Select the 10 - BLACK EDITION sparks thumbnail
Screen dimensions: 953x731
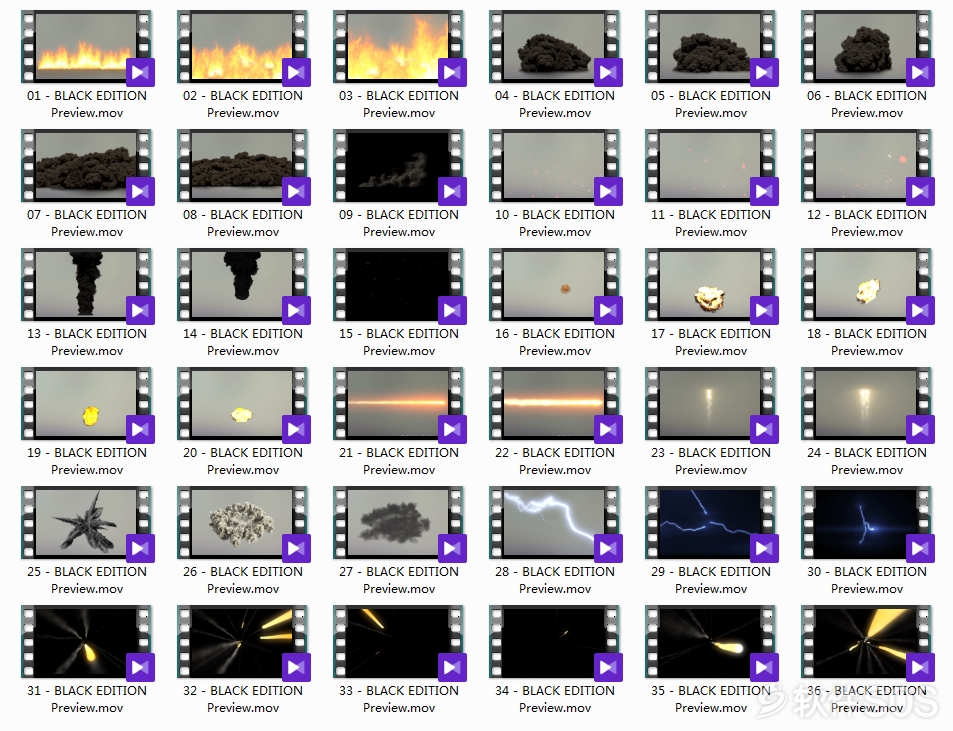click(554, 165)
